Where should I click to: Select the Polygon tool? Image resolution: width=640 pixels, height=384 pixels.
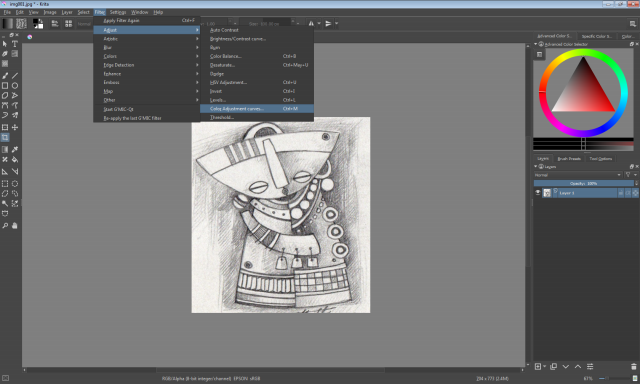(5, 95)
